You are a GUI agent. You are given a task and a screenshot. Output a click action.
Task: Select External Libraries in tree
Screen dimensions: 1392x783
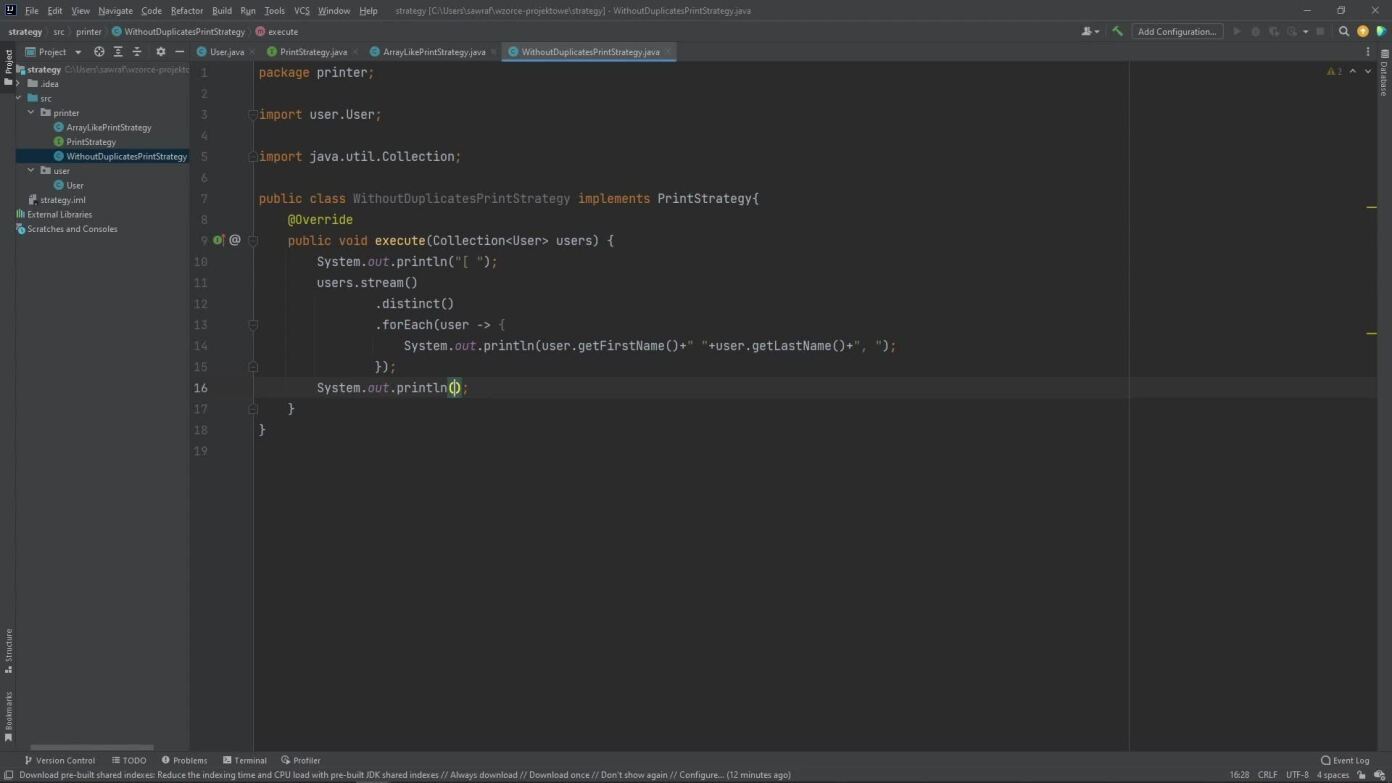59,215
